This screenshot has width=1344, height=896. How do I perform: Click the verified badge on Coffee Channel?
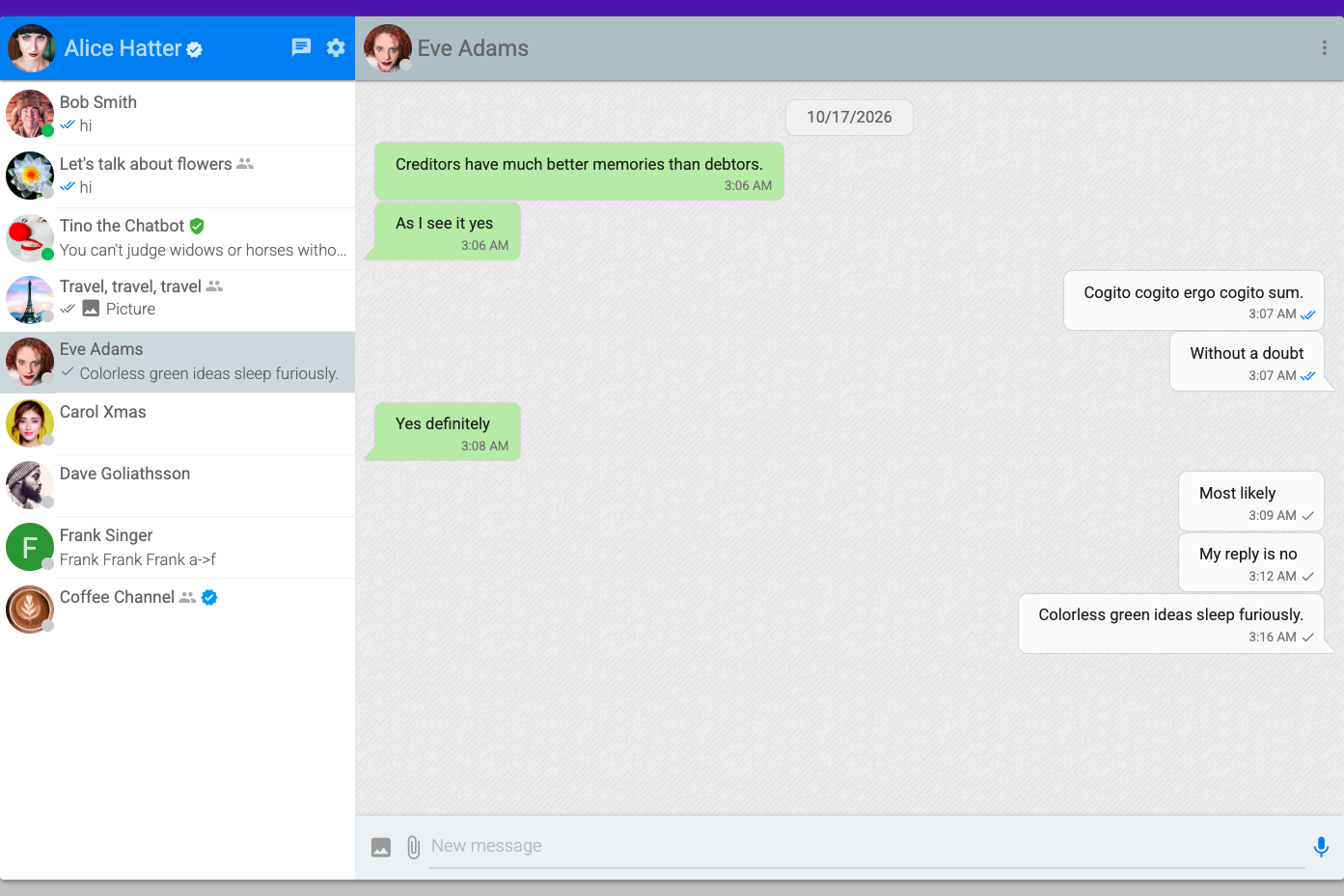click(x=209, y=597)
